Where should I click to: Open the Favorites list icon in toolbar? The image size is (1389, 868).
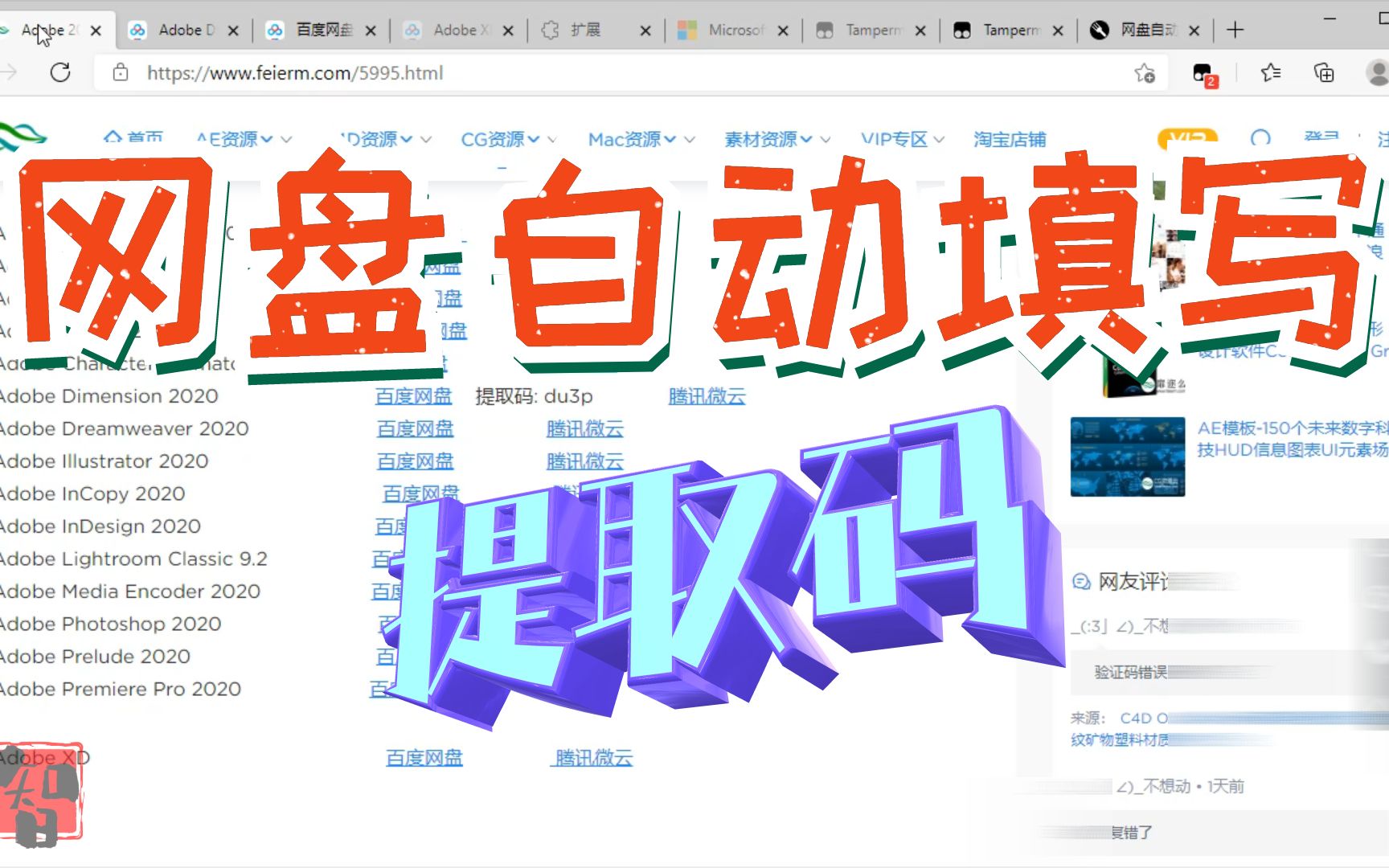tap(1271, 73)
